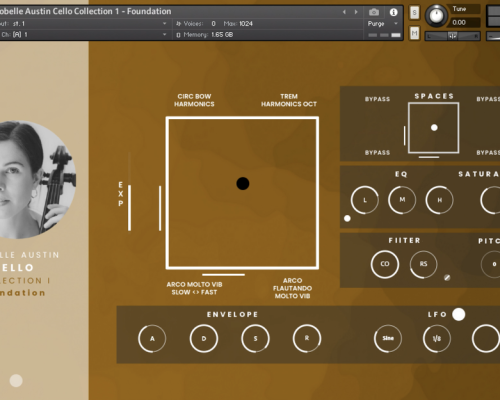This screenshot has height=400, width=500.
Task: Adjust the EQ low L knob
Action: tap(365, 200)
